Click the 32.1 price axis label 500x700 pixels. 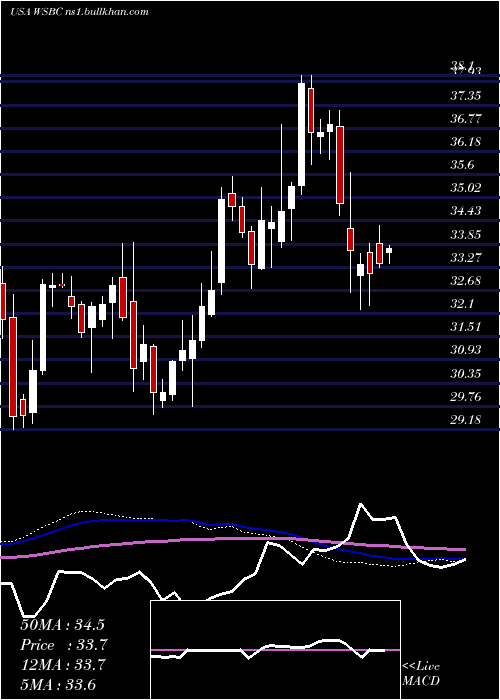(x=462, y=304)
